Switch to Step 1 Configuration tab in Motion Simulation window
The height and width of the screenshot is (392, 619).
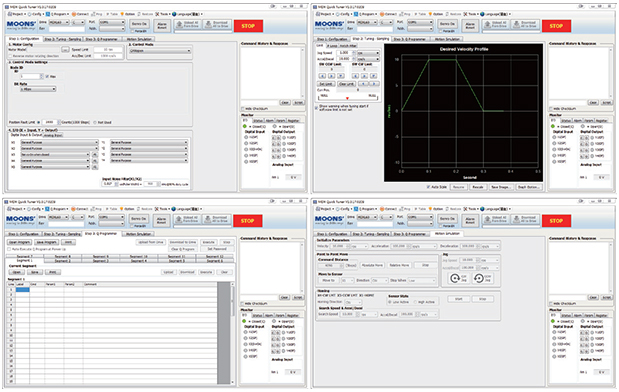point(332,234)
